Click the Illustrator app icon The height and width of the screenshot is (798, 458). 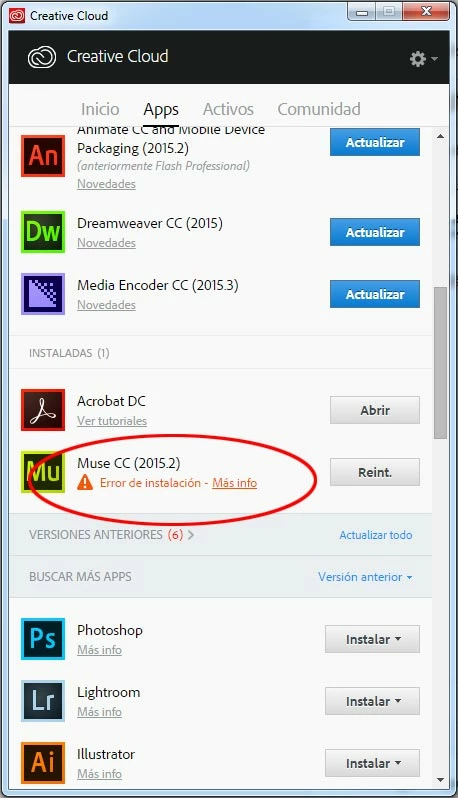coord(43,763)
